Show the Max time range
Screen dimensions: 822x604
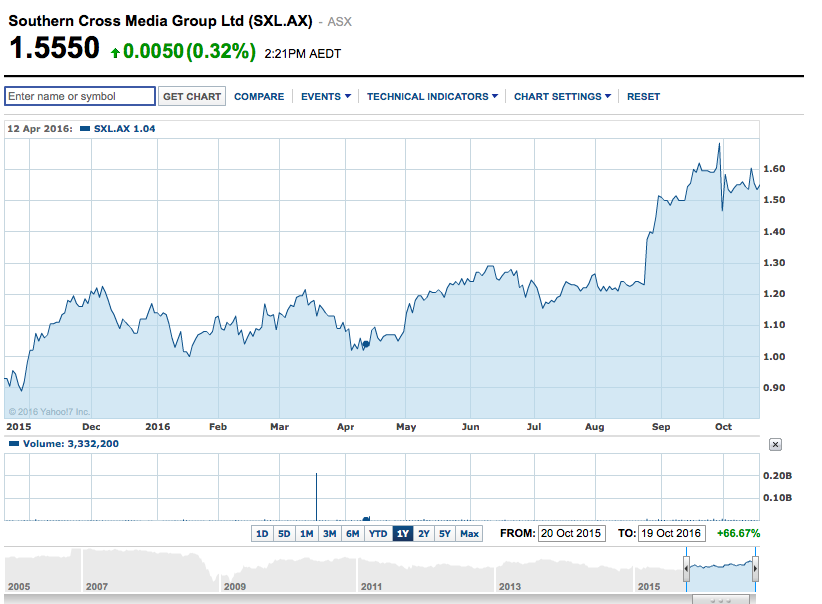[x=469, y=534]
